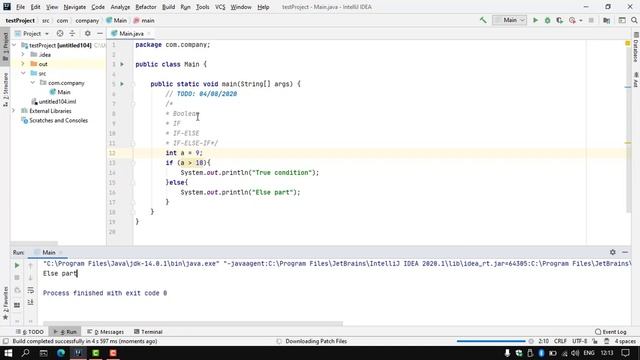Open the Build menu
The image size is (640, 360).
point(168,7)
